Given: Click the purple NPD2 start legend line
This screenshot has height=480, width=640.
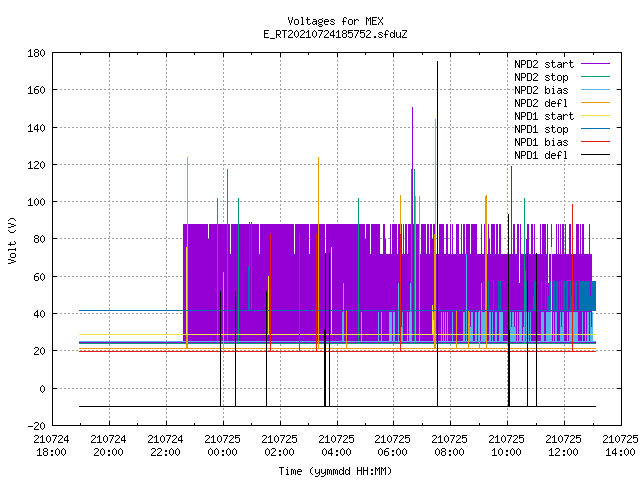Looking at the screenshot, I should coord(595,64).
